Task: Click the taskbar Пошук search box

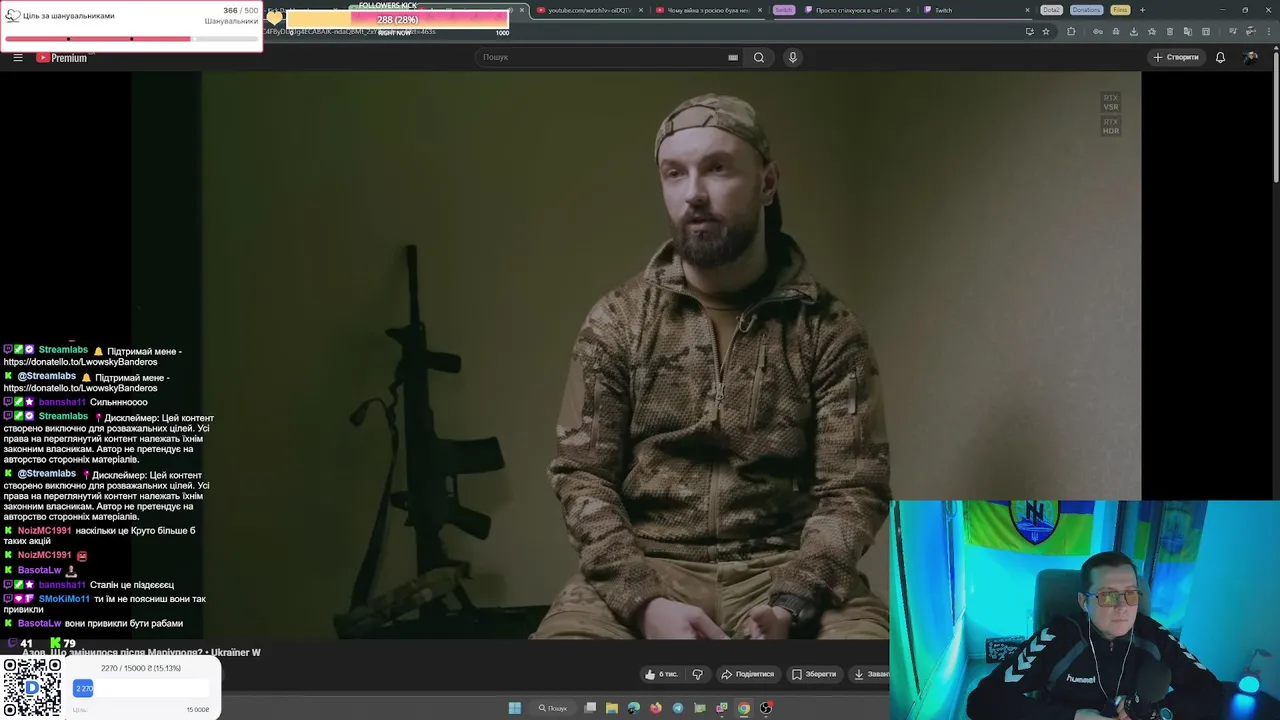Action: coord(553,708)
